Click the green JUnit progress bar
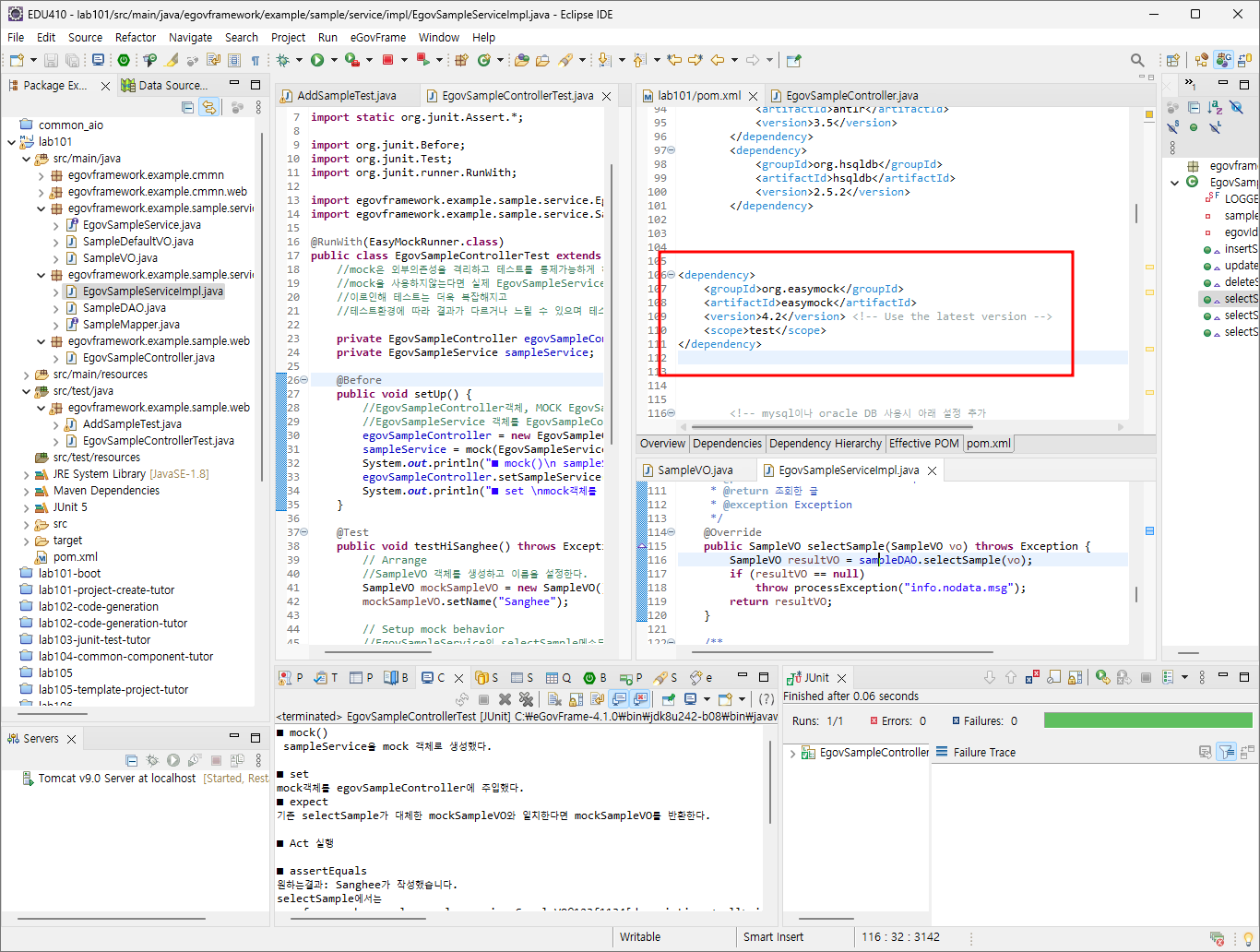Screen dimensions: 1260x952 click(1147, 720)
